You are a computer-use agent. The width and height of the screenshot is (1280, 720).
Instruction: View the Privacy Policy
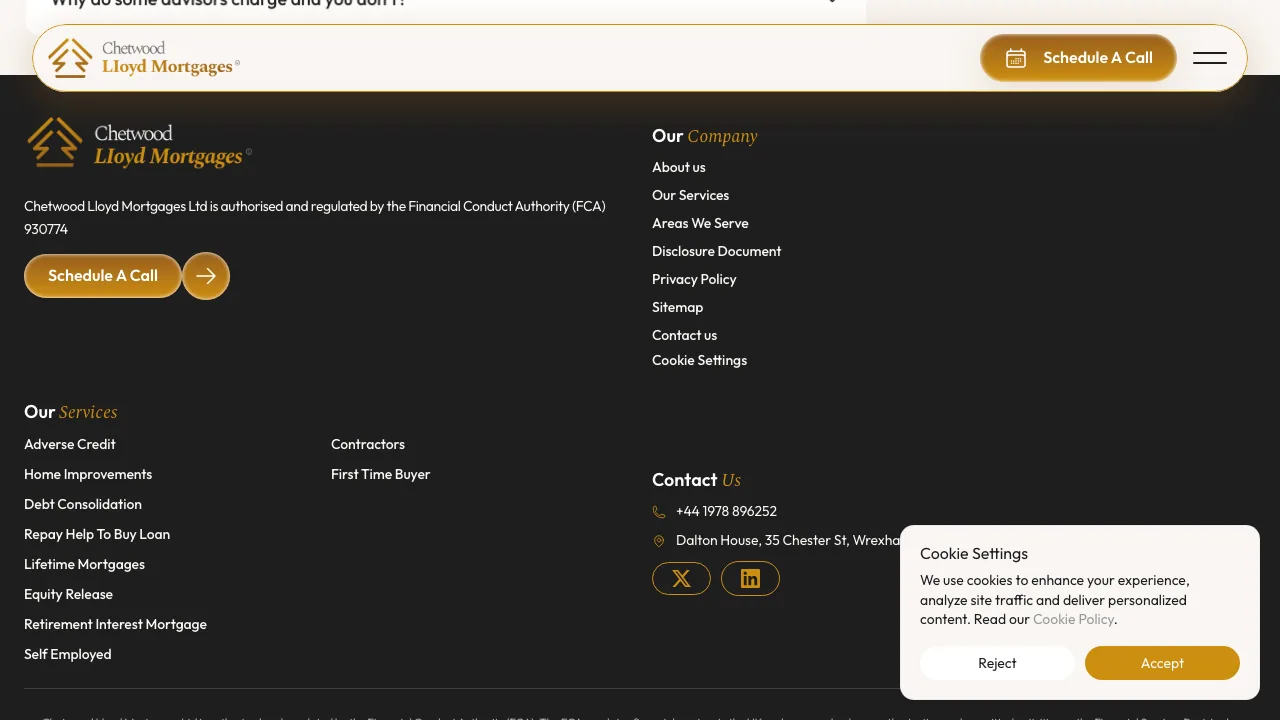pyautogui.click(x=694, y=279)
